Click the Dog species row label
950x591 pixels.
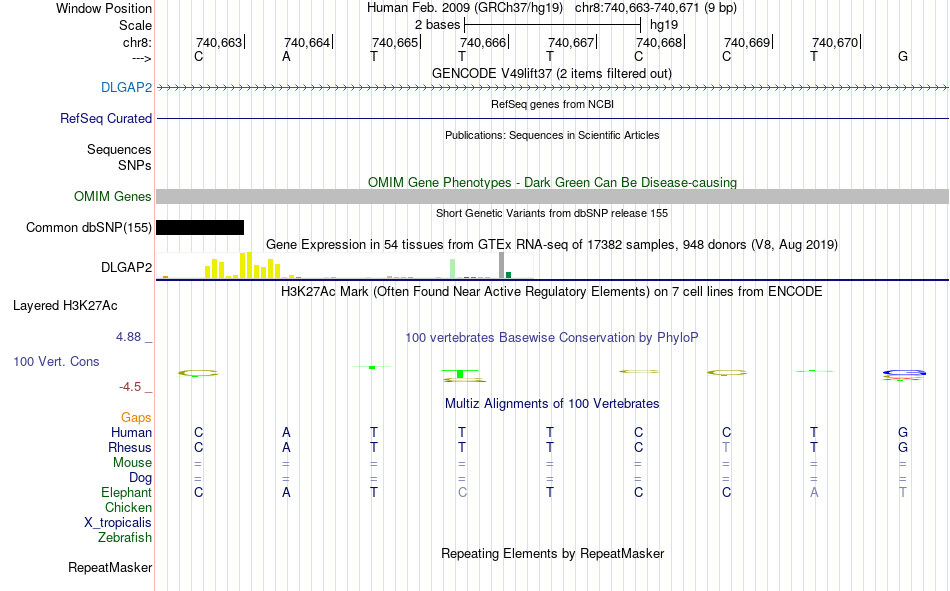point(140,478)
